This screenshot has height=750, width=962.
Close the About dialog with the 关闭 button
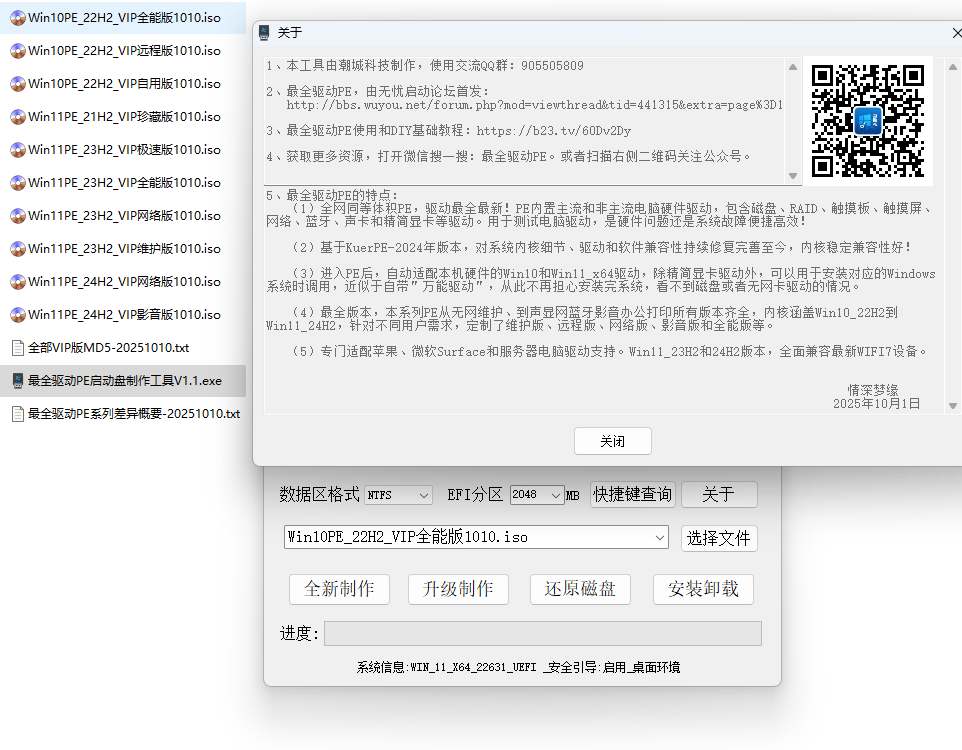click(x=612, y=440)
